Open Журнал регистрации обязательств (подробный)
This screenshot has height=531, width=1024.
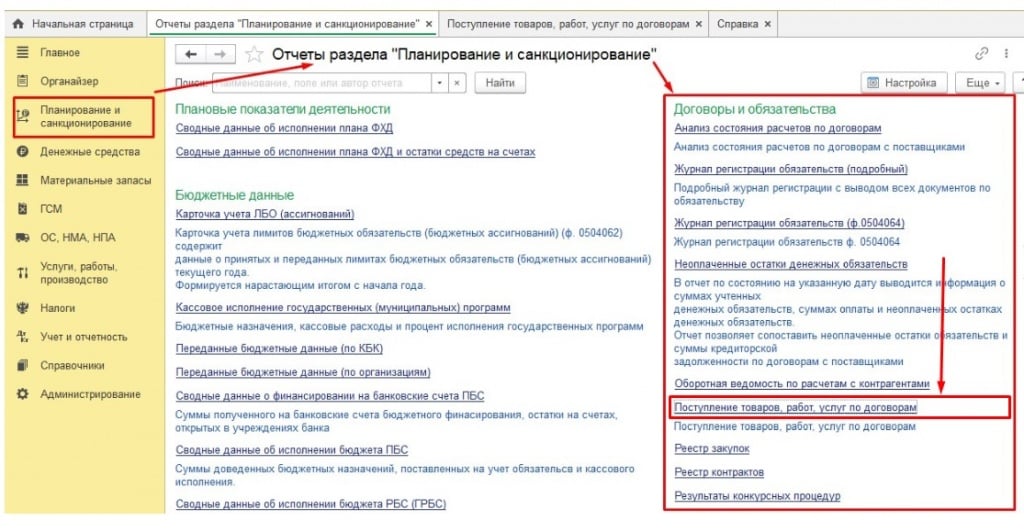pos(791,169)
